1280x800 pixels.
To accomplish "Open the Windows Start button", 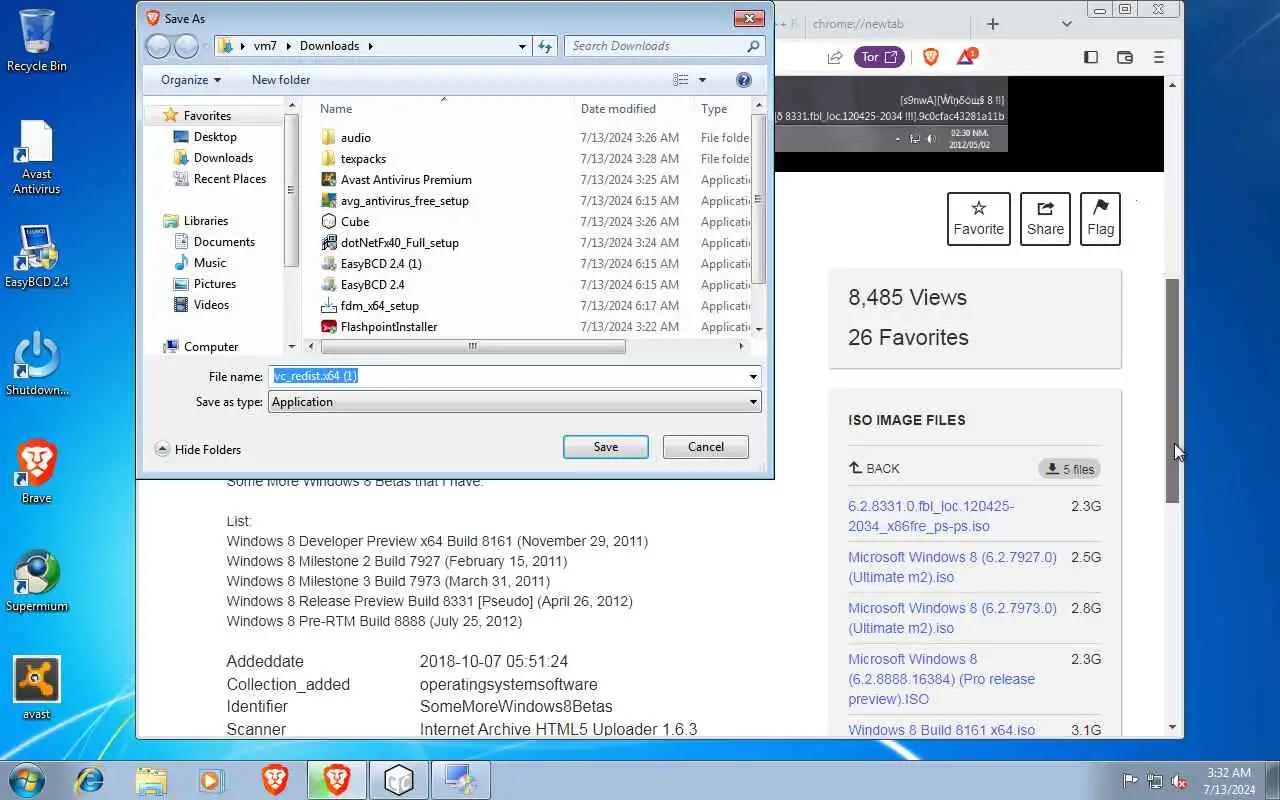I will point(27,779).
